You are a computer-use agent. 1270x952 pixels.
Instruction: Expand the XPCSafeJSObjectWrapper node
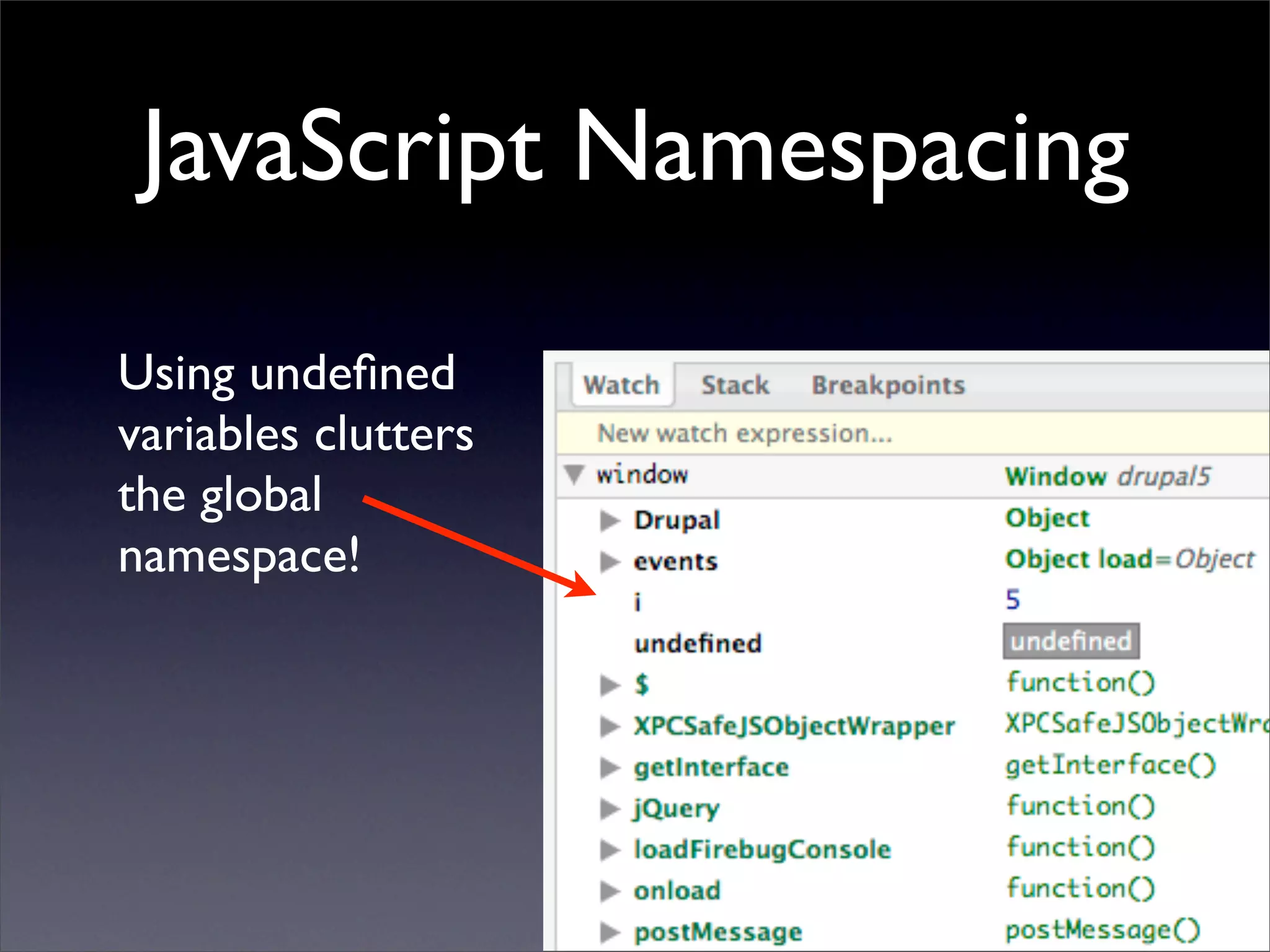(610, 726)
